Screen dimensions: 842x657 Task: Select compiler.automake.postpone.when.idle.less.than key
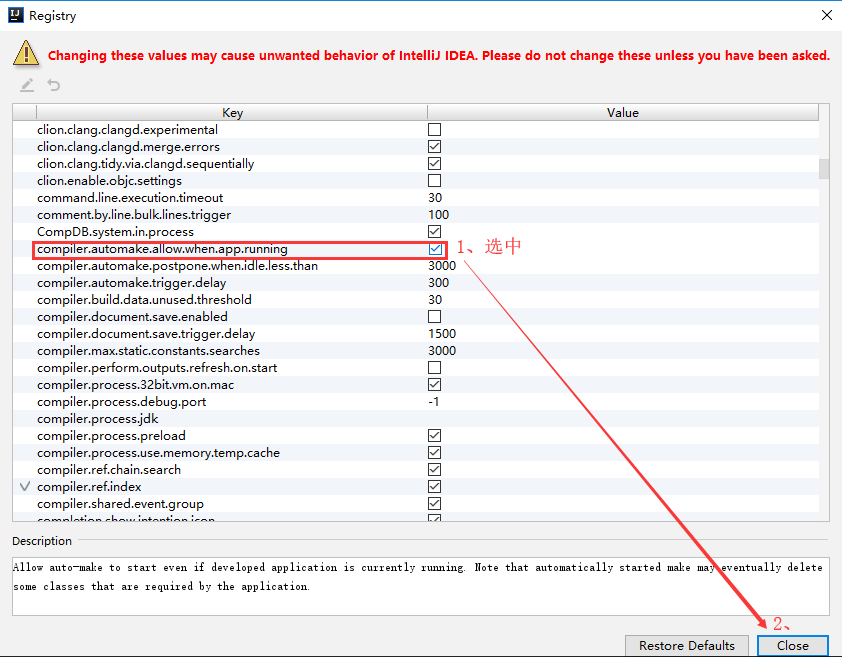tap(177, 266)
